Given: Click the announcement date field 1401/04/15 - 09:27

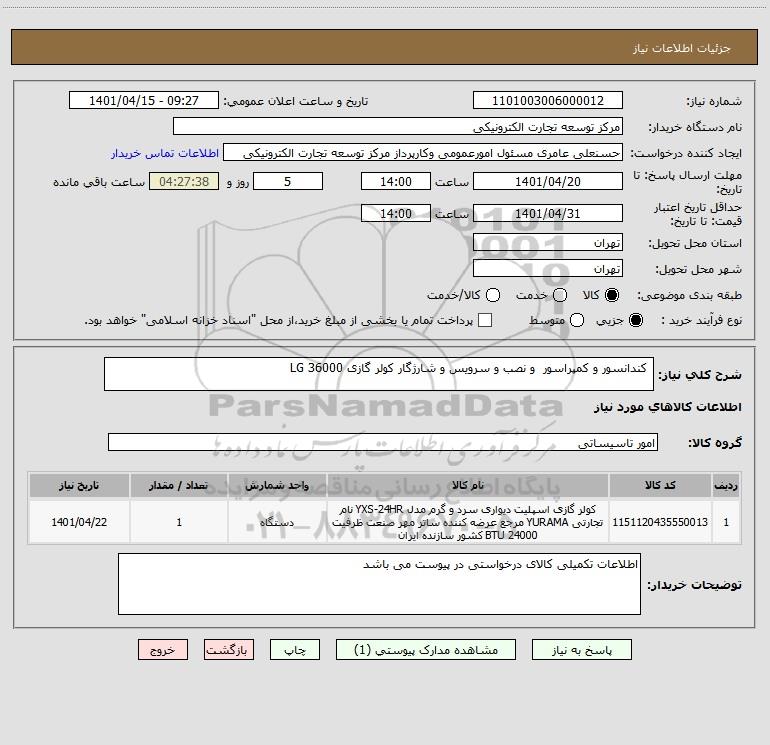Looking at the screenshot, I should click(144, 100).
